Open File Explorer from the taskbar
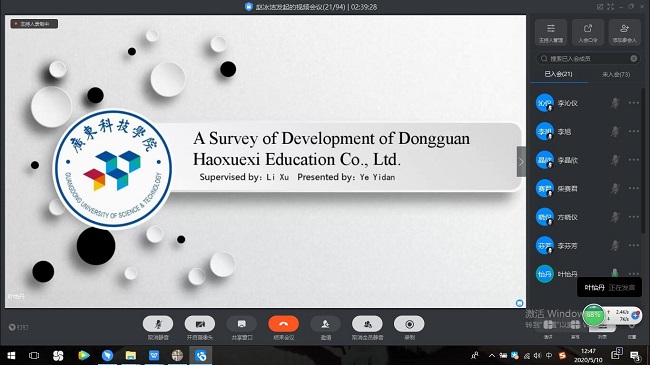 pos(131,355)
